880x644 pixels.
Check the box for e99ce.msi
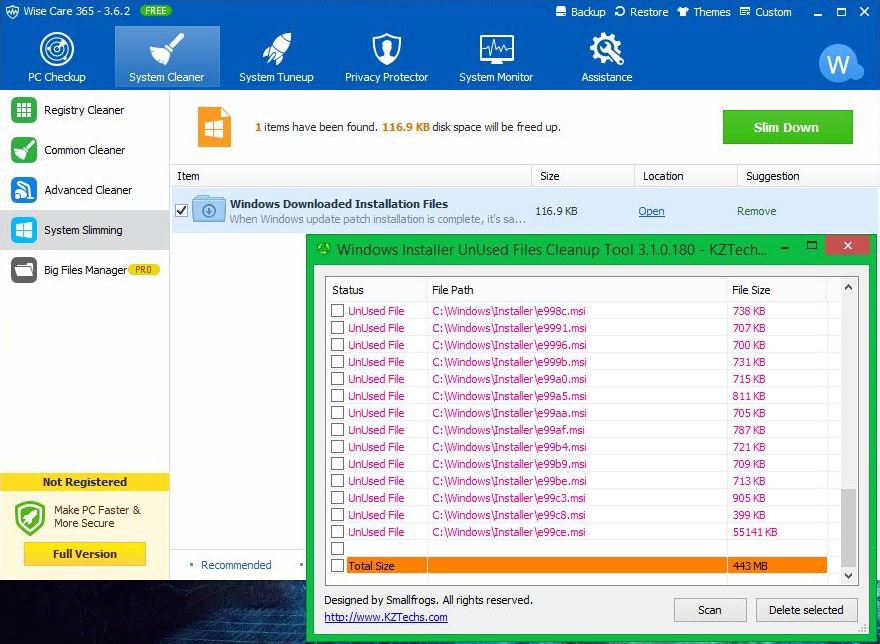pyautogui.click(x=337, y=531)
